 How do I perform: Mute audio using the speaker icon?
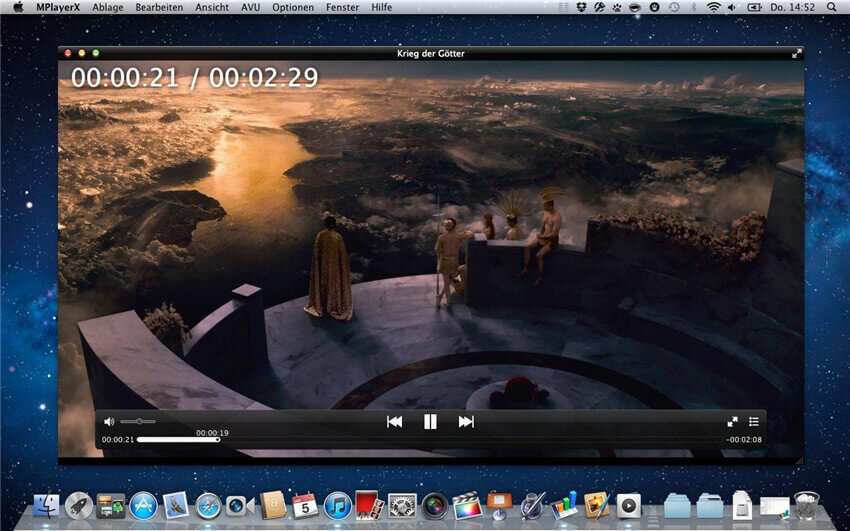pos(109,421)
